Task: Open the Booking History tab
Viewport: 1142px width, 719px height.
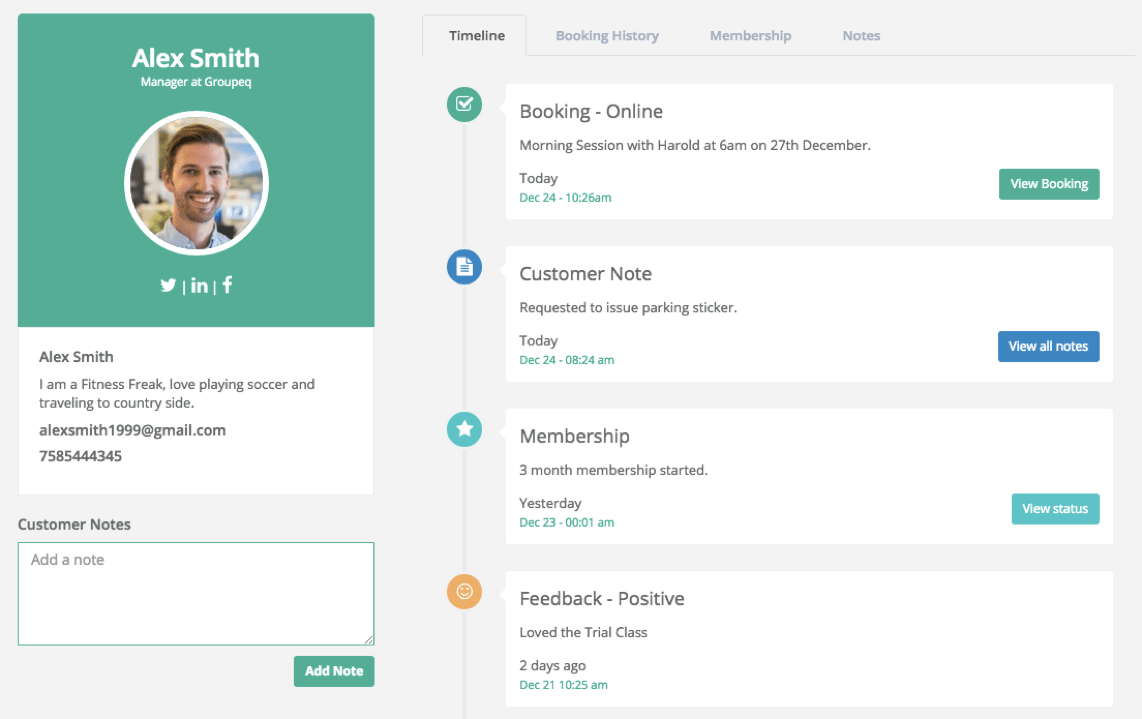Action: (607, 36)
